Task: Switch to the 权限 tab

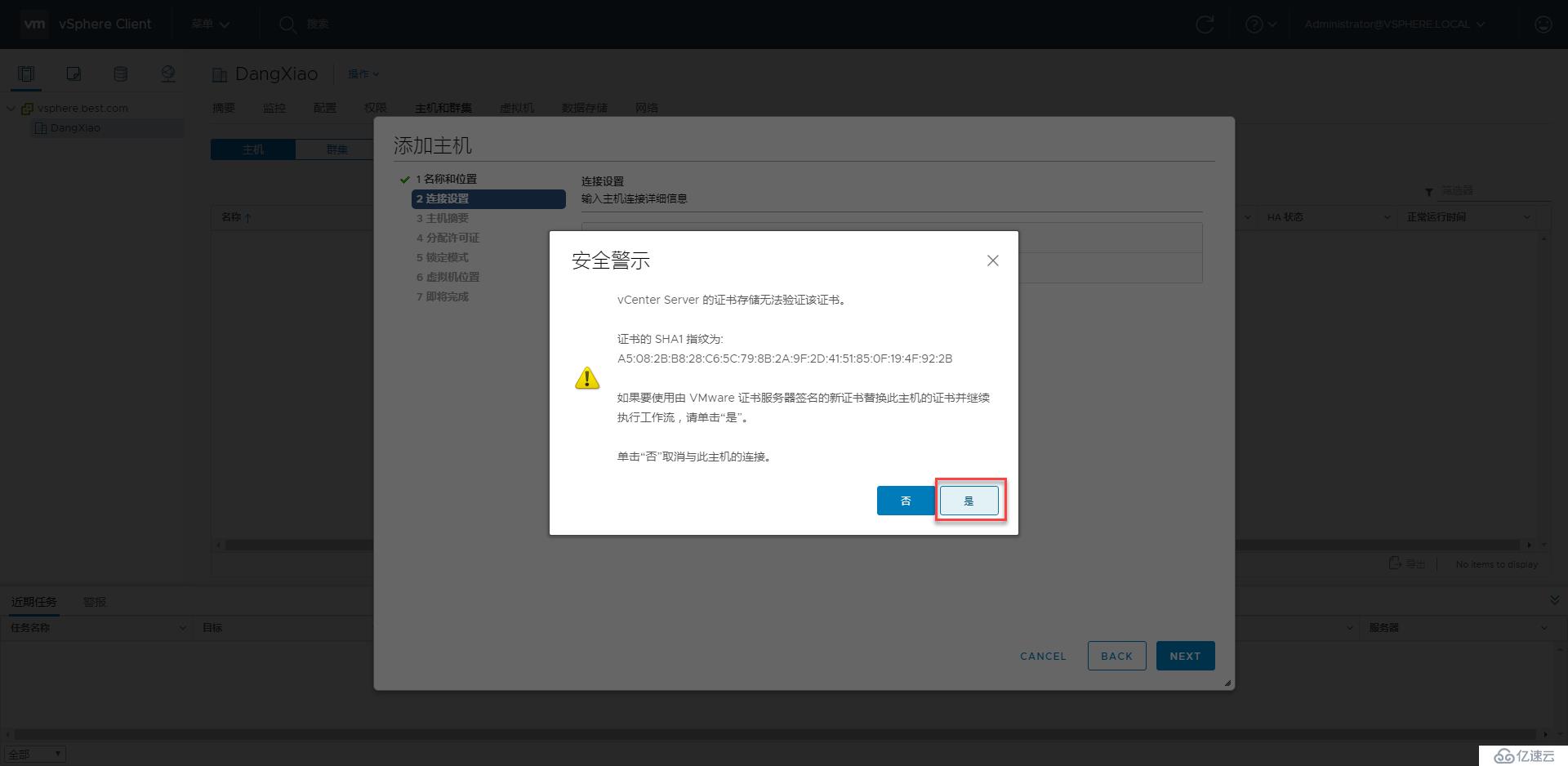Action: (x=376, y=108)
